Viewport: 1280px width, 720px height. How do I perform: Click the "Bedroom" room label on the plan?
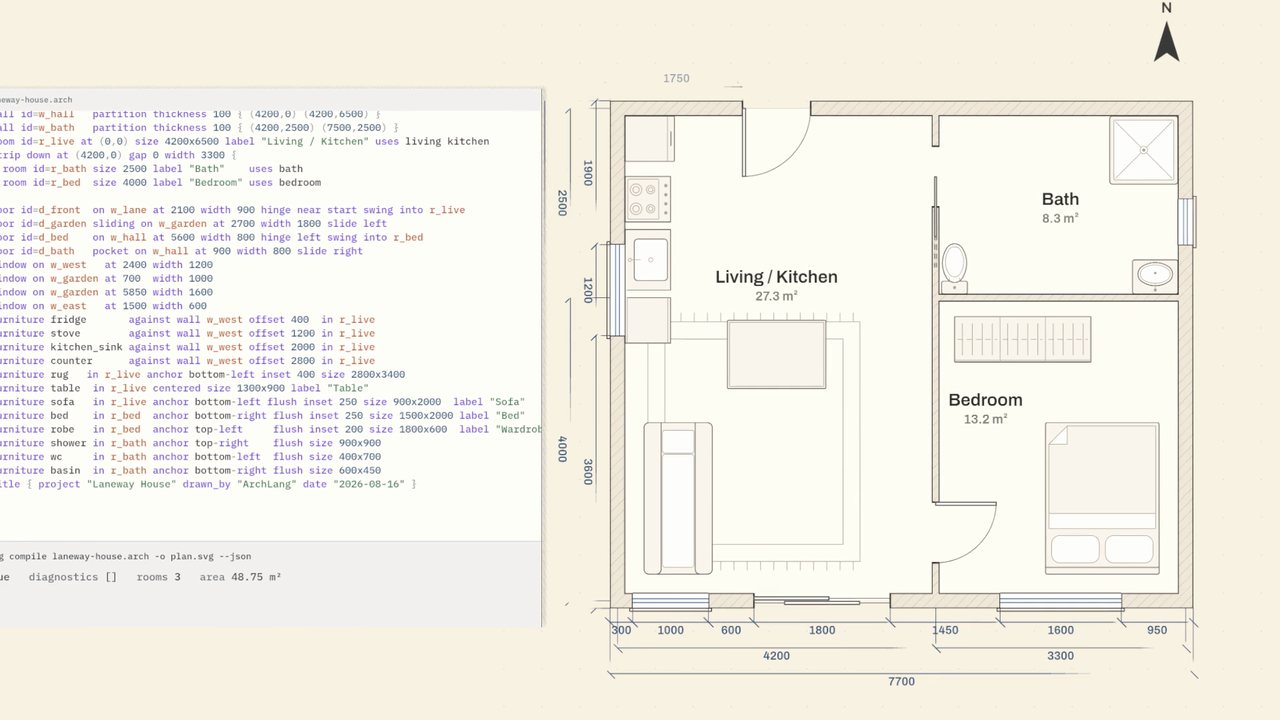click(x=985, y=400)
